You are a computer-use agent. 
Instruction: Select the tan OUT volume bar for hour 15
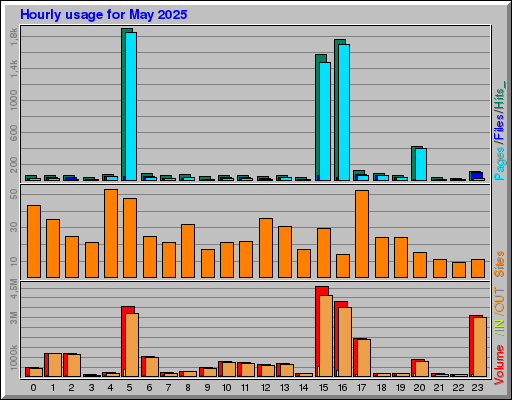coord(326,336)
